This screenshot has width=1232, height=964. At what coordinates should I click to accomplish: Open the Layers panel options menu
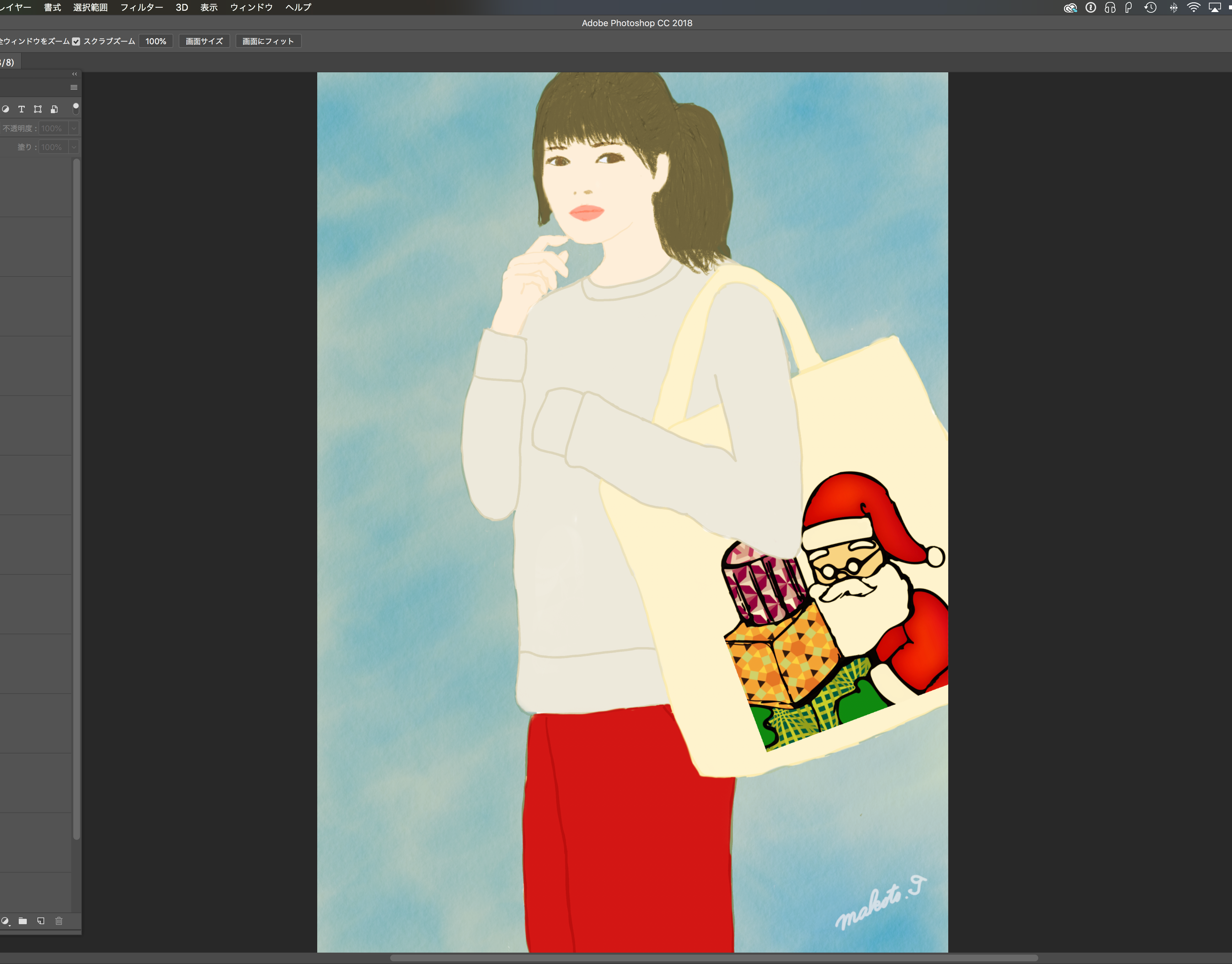click(74, 87)
